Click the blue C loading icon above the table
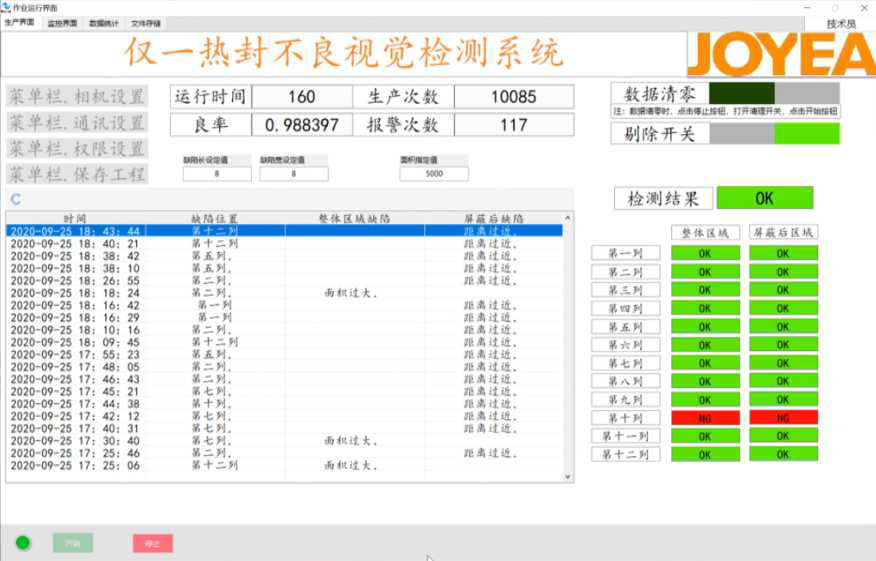Screen dimensions: 876x561 pos(16,199)
